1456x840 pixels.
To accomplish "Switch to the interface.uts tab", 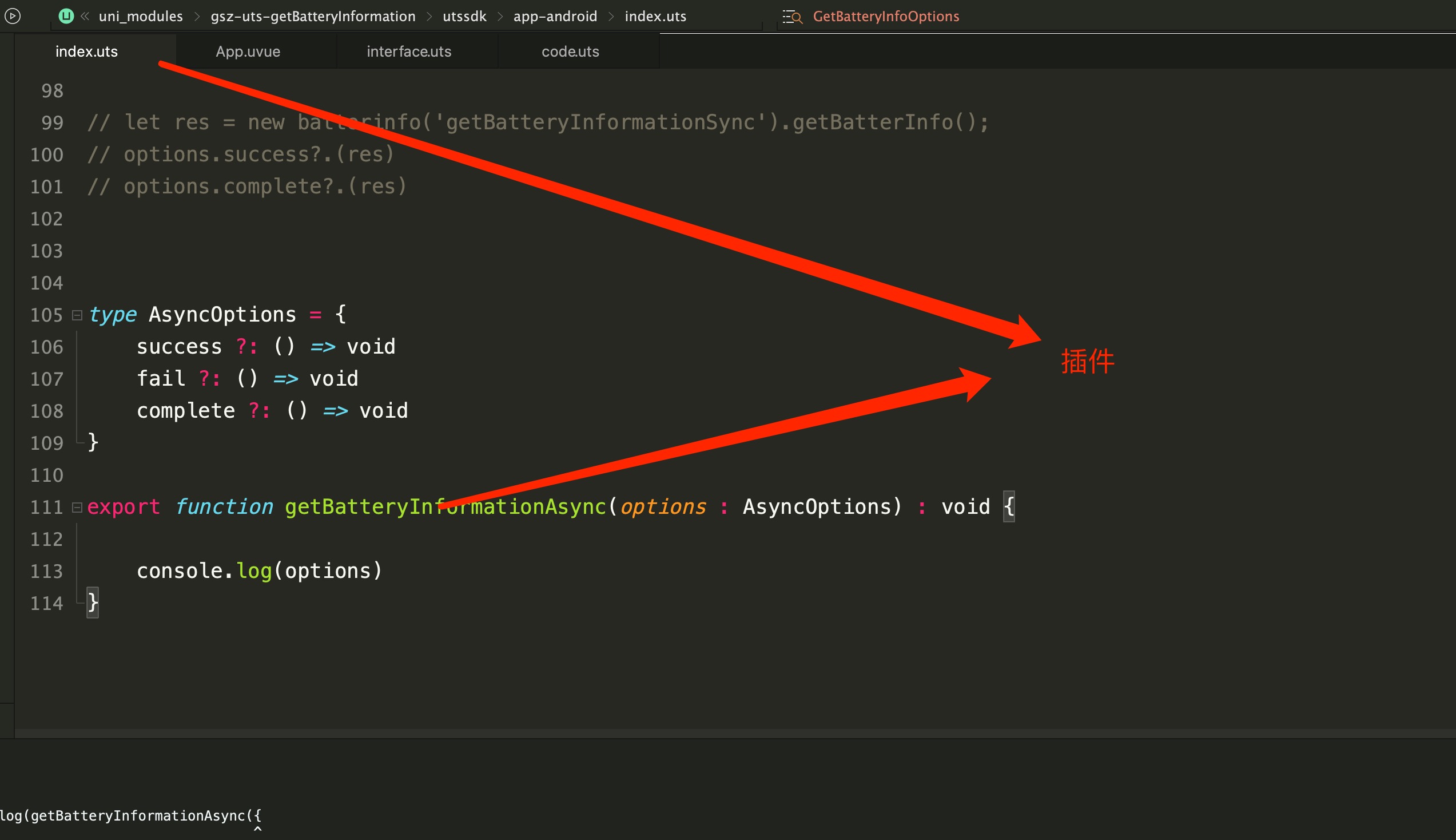I will [409, 51].
